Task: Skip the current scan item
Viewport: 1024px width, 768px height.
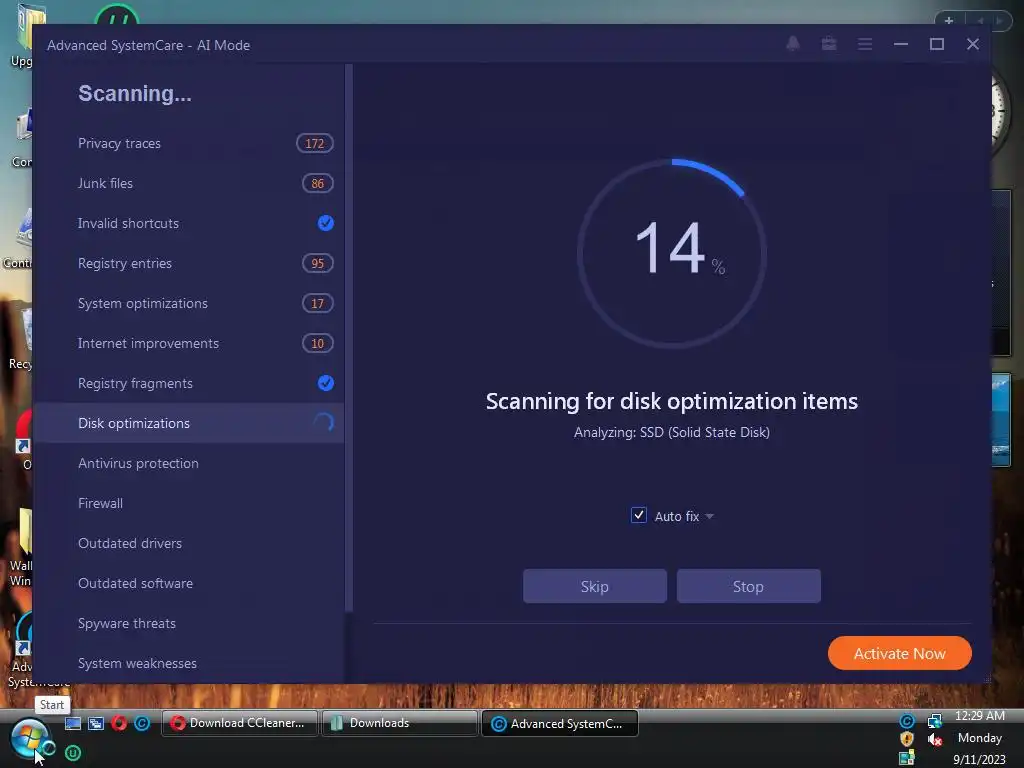Action: 595,586
